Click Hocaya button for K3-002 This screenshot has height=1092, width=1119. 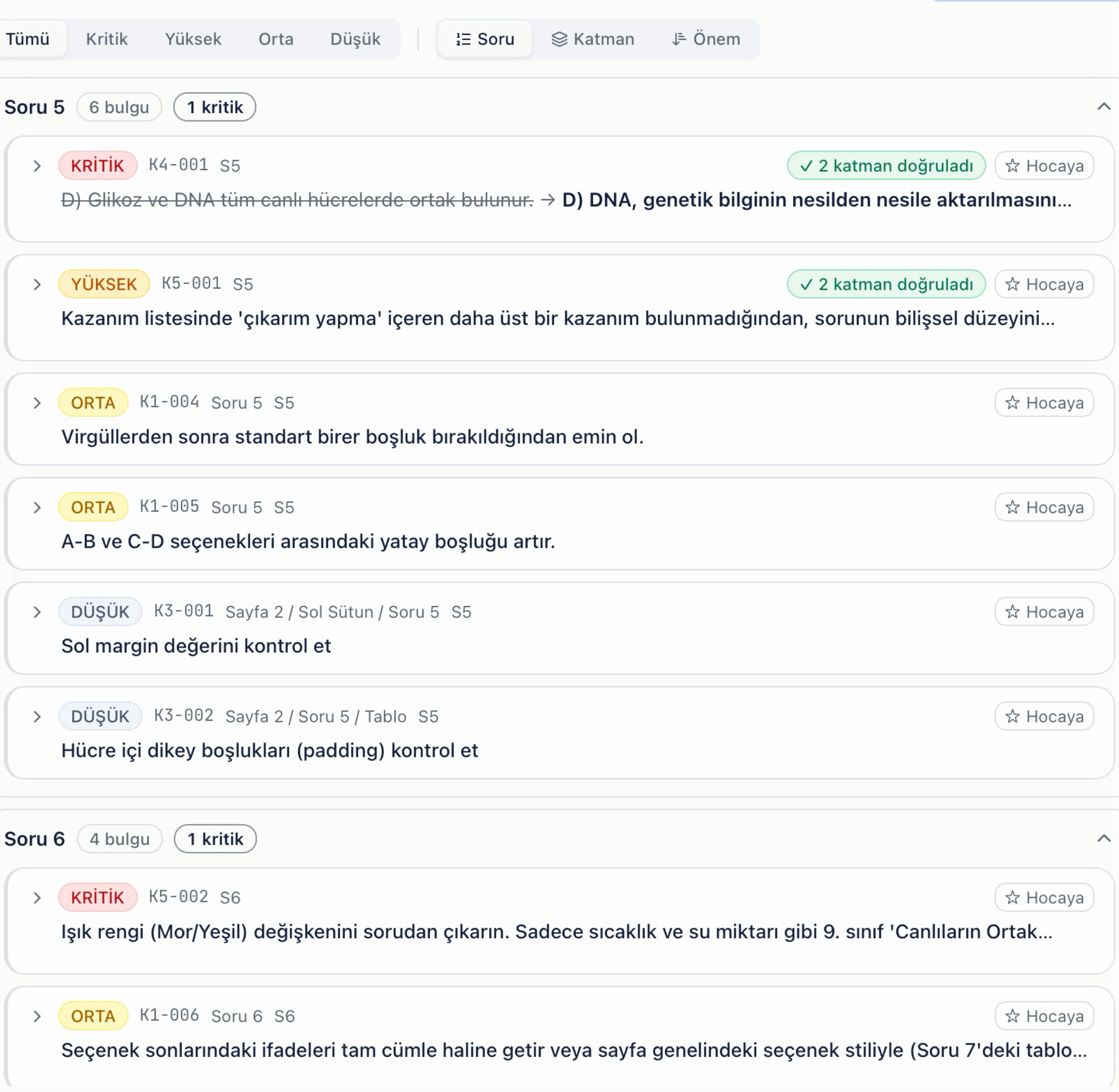click(x=1044, y=716)
